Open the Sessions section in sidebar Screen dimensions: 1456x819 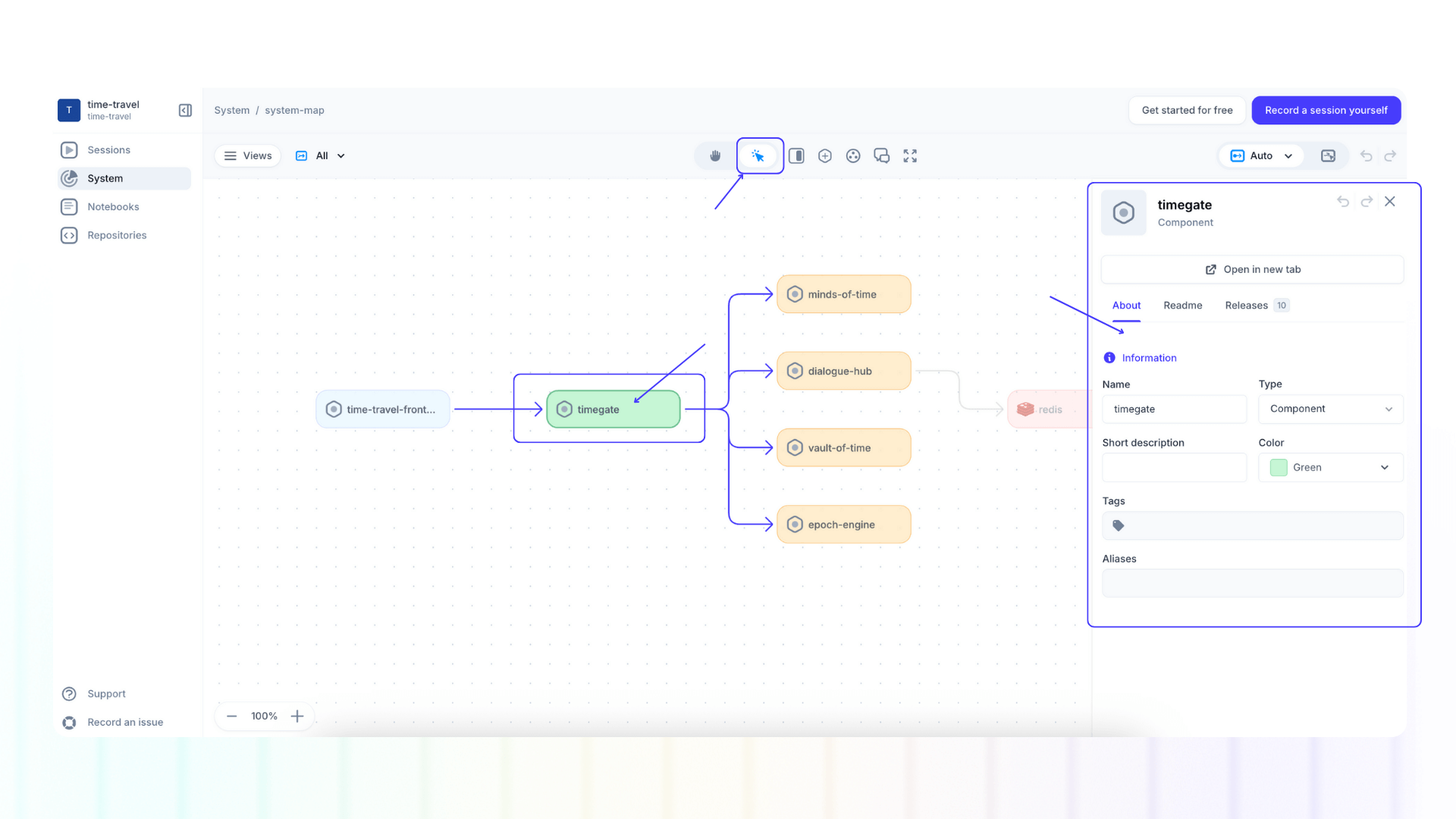click(108, 149)
